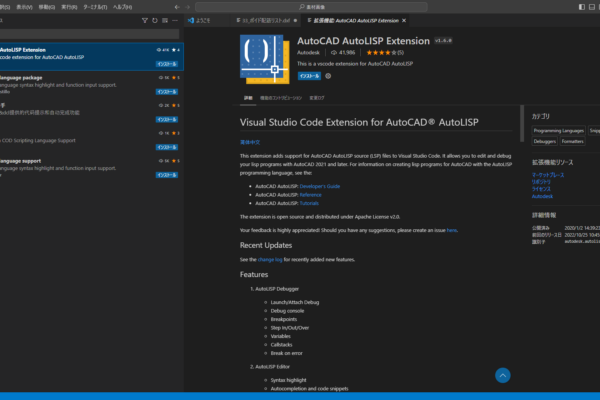Screen dimensions: 600x400
Task: Go forward with the navigation arrow
Action: [x=188, y=7]
